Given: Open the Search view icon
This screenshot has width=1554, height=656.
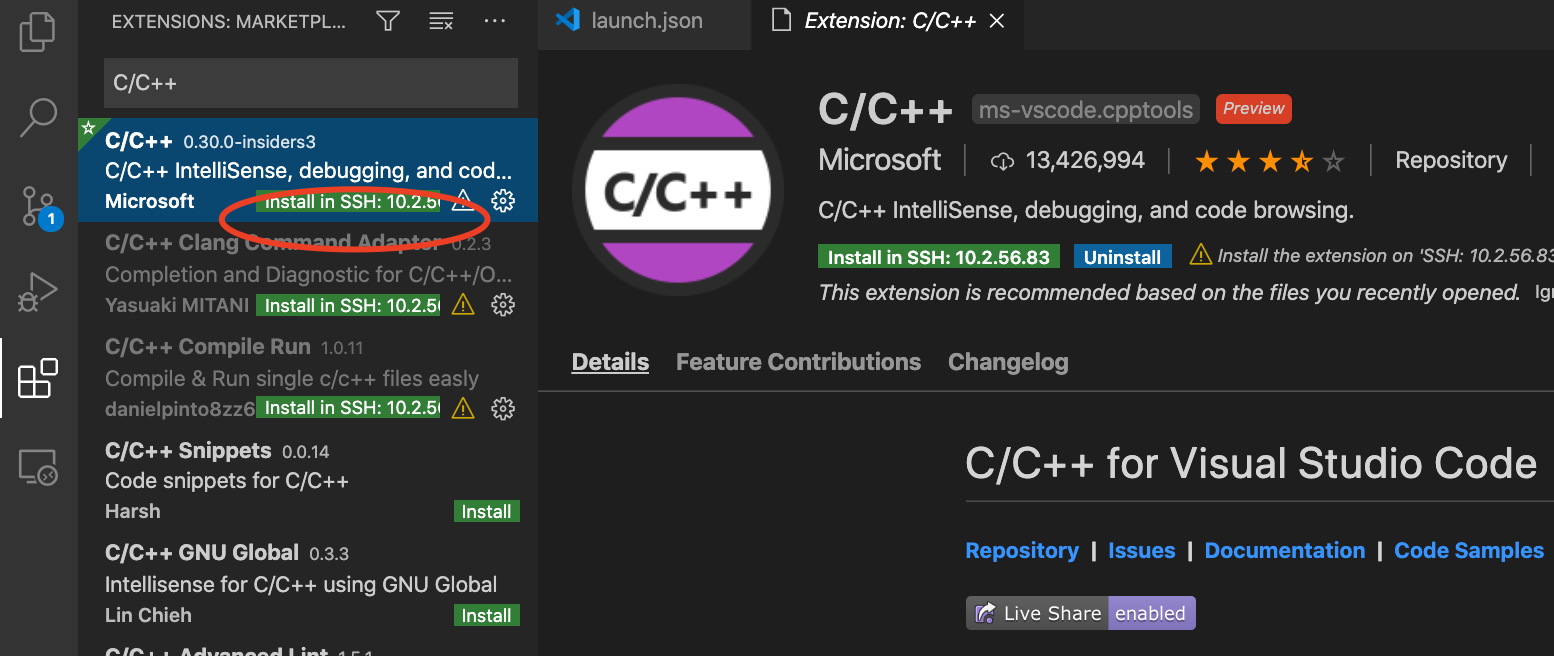Looking at the screenshot, I should (38, 118).
